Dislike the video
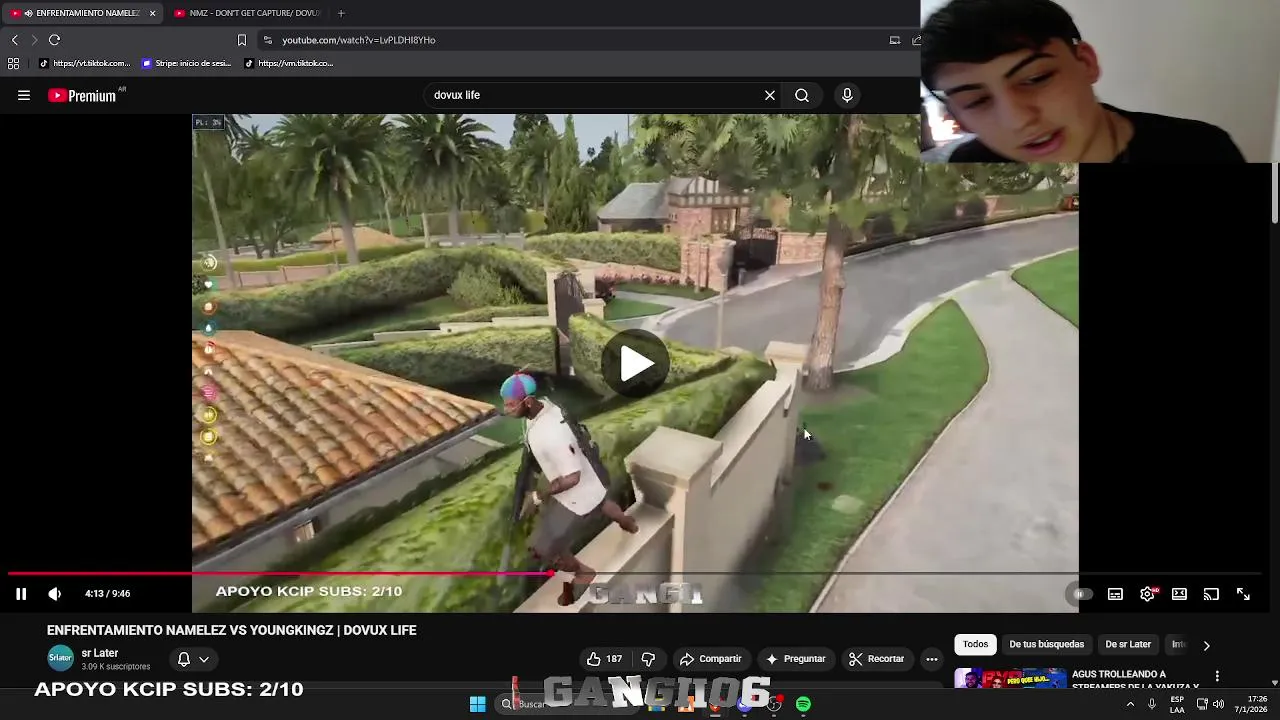This screenshot has height=720, width=1280. 648,659
